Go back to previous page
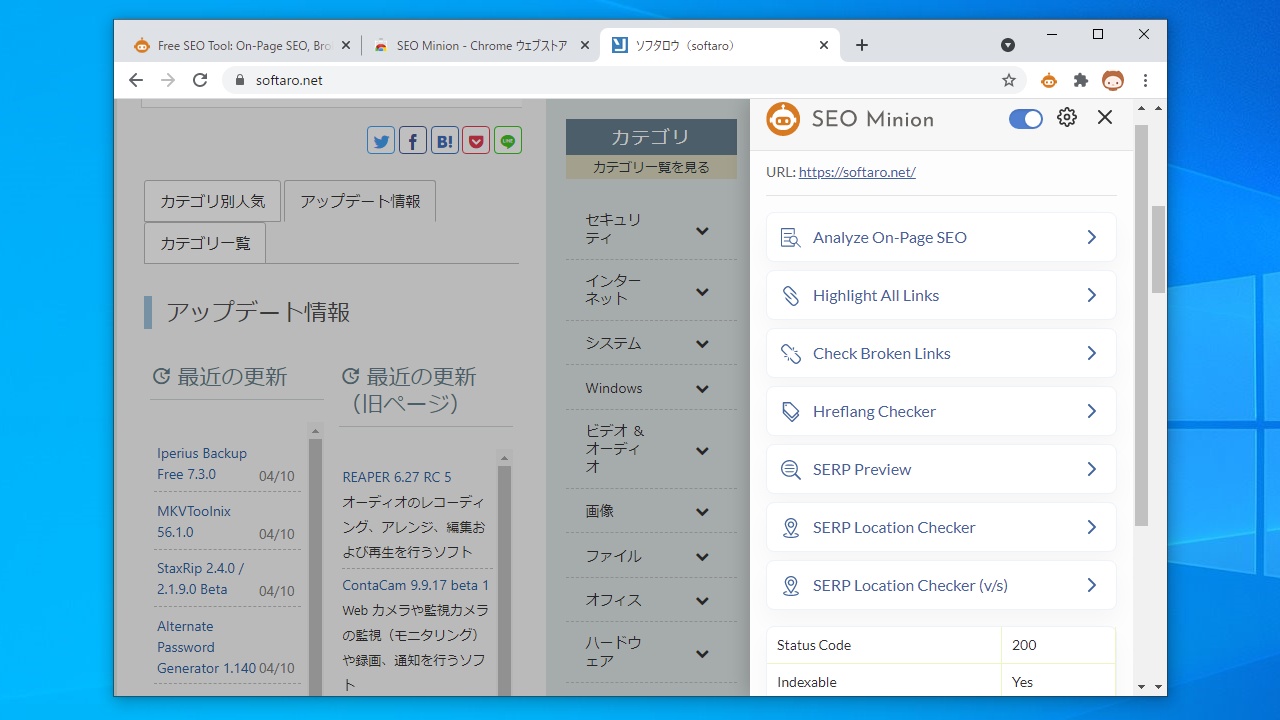Image resolution: width=1280 pixels, height=720 pixels. 136,80
